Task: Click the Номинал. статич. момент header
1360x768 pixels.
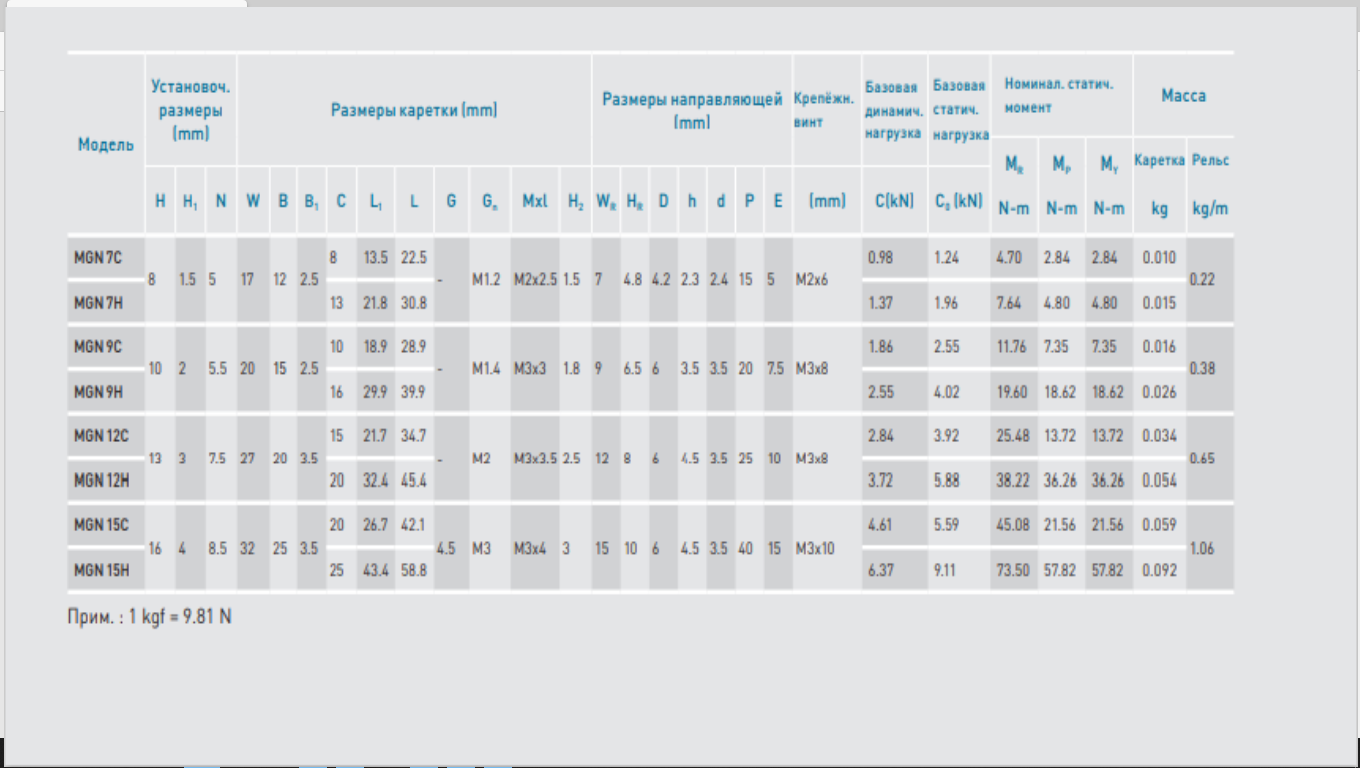Action: coord(1059,96)
